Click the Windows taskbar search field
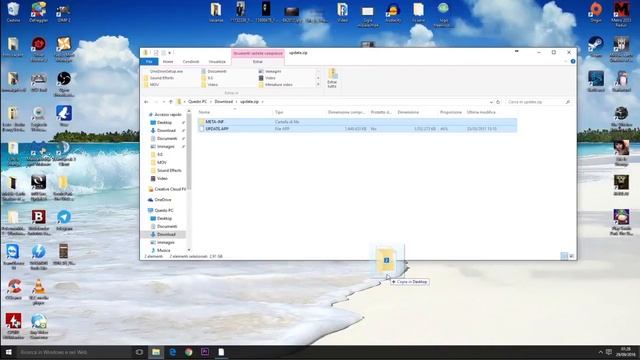The height and width of the screenshot is (360, 640). 73,352
